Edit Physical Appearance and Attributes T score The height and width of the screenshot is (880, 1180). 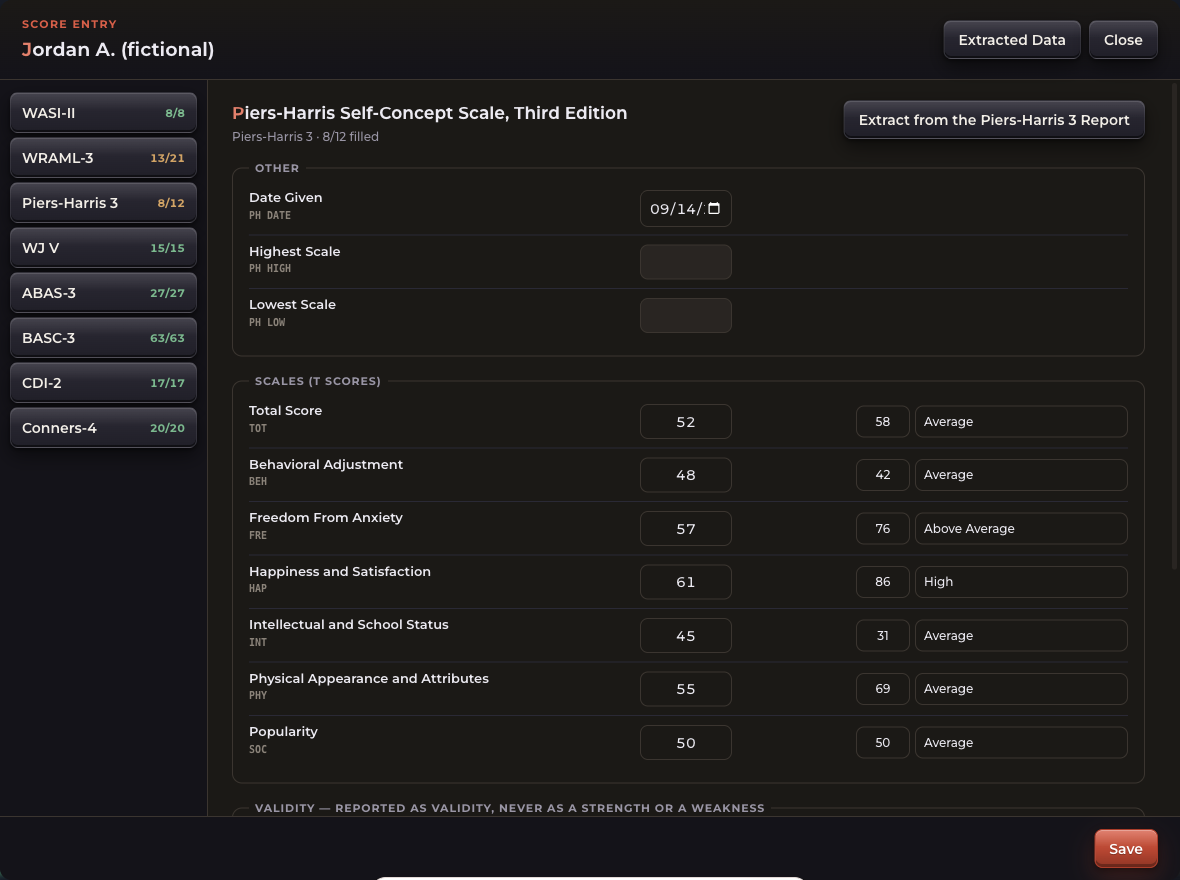pyautogui.click(x=686, y=689)
